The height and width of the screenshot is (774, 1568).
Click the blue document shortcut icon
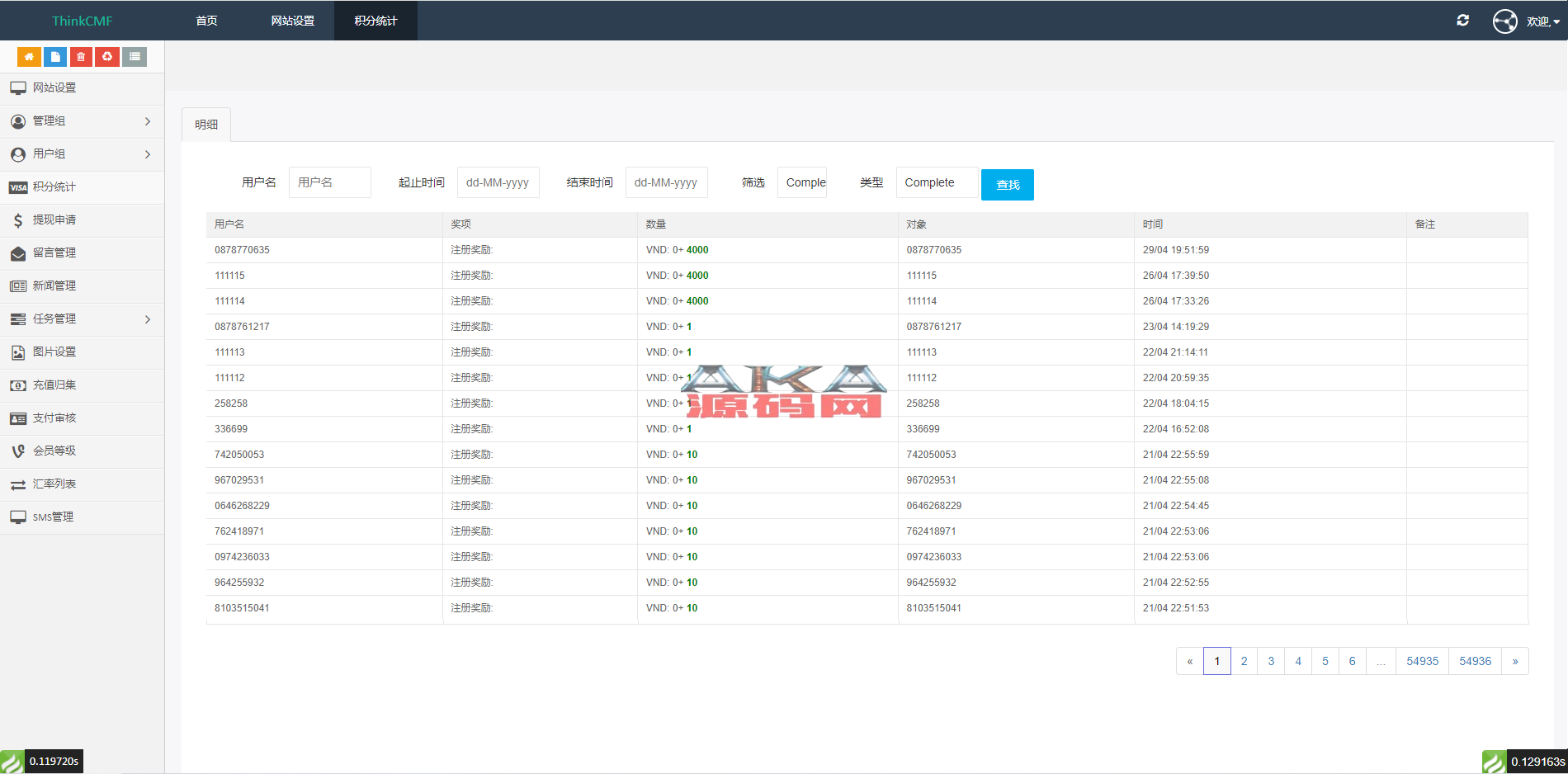pos(55,57)
